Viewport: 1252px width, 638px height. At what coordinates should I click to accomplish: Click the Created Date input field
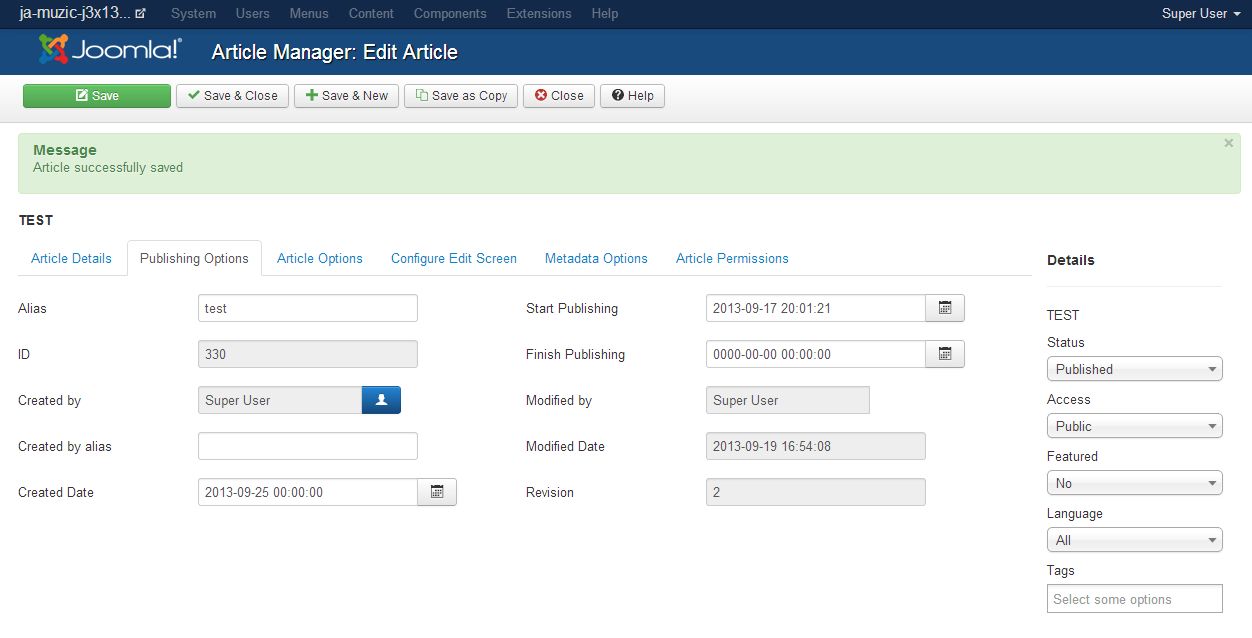point(308,492)
